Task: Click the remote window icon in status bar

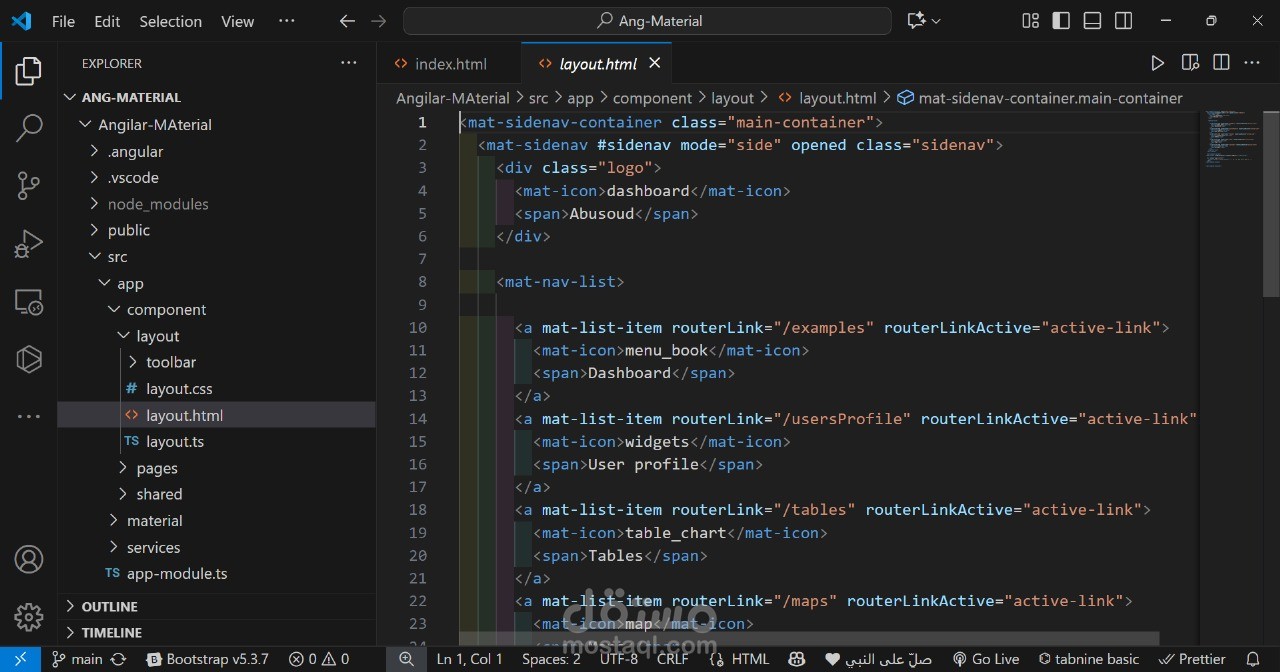Action: (20, 659)
